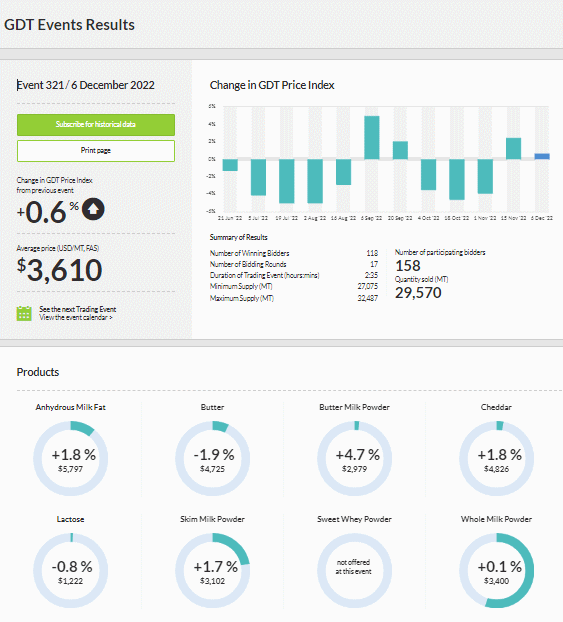This screenshot has height=622, width=563.
Task: Click the minimum supply value 27,075
Action: point(368,286)
